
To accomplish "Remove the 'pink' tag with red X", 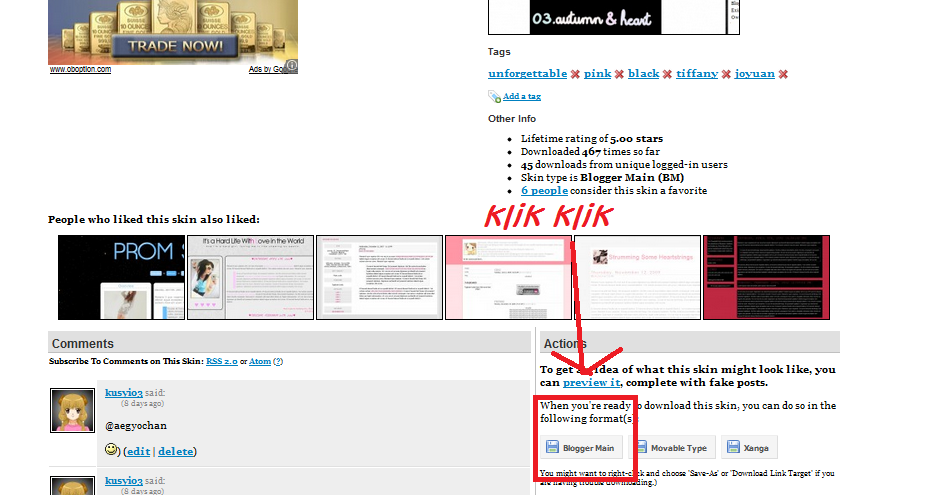I will click(619, 74).
